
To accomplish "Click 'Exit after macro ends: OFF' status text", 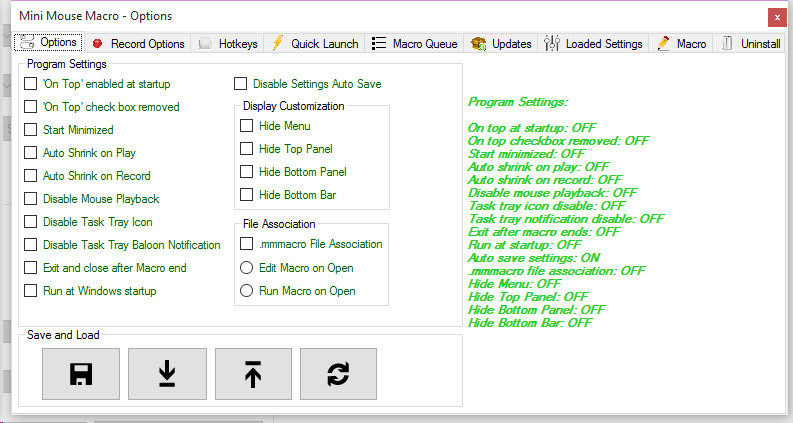I will [544, 232].
